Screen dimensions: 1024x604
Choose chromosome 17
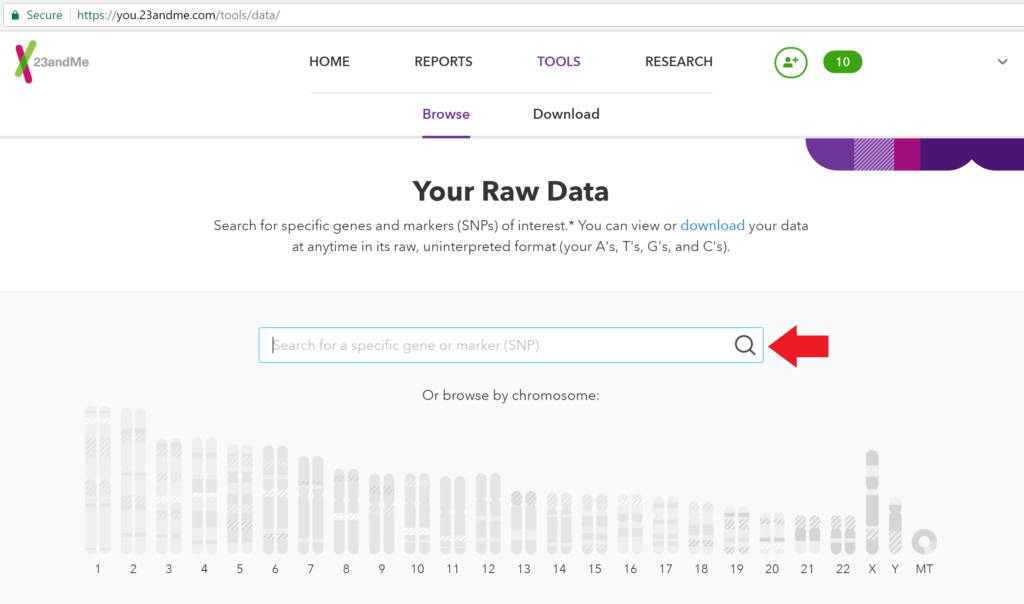(665, 526)
